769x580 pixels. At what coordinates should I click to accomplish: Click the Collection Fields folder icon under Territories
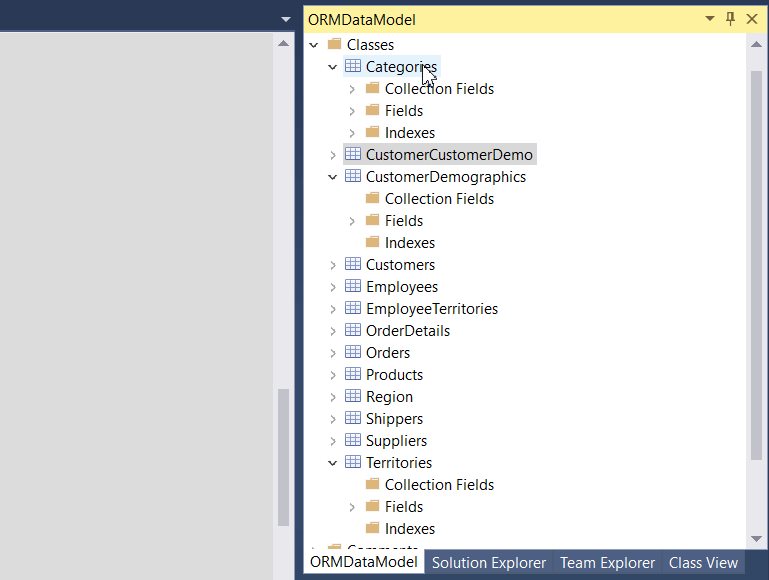pos(373,484)
